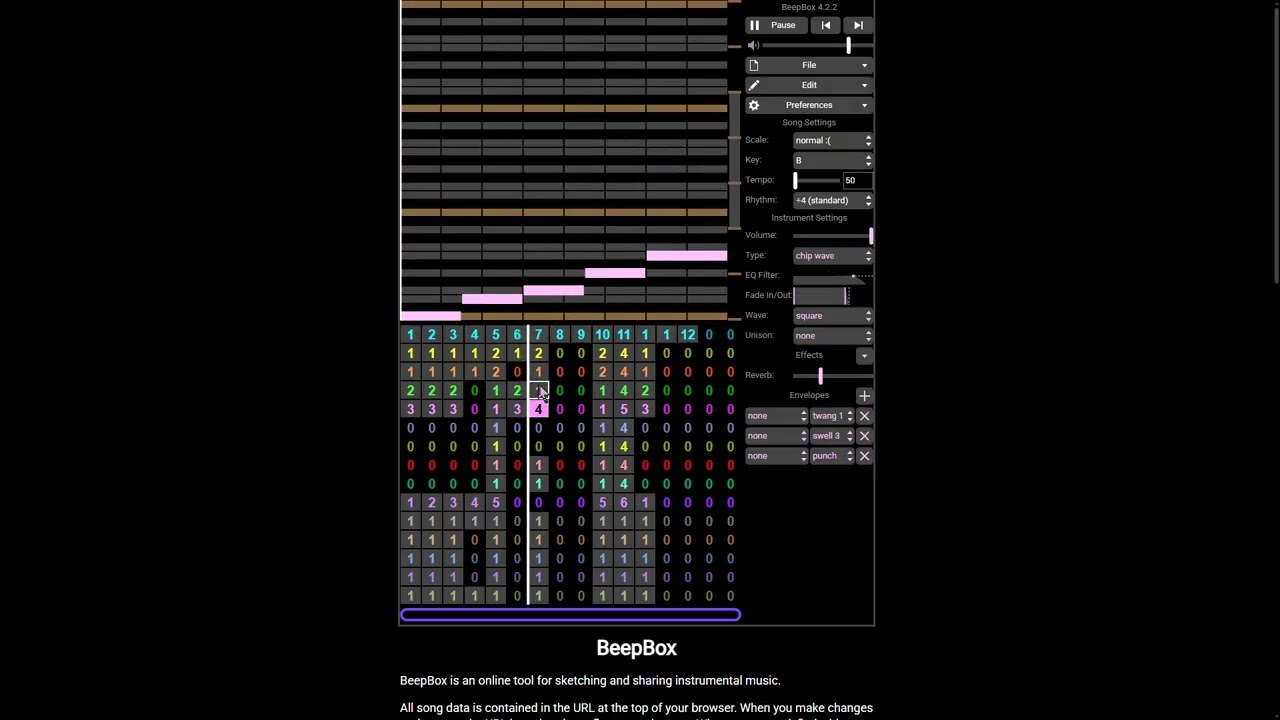Open the punch envelope dropdown
The width and height of the screenshot is (1280, 720).
[x=832, y=456]
